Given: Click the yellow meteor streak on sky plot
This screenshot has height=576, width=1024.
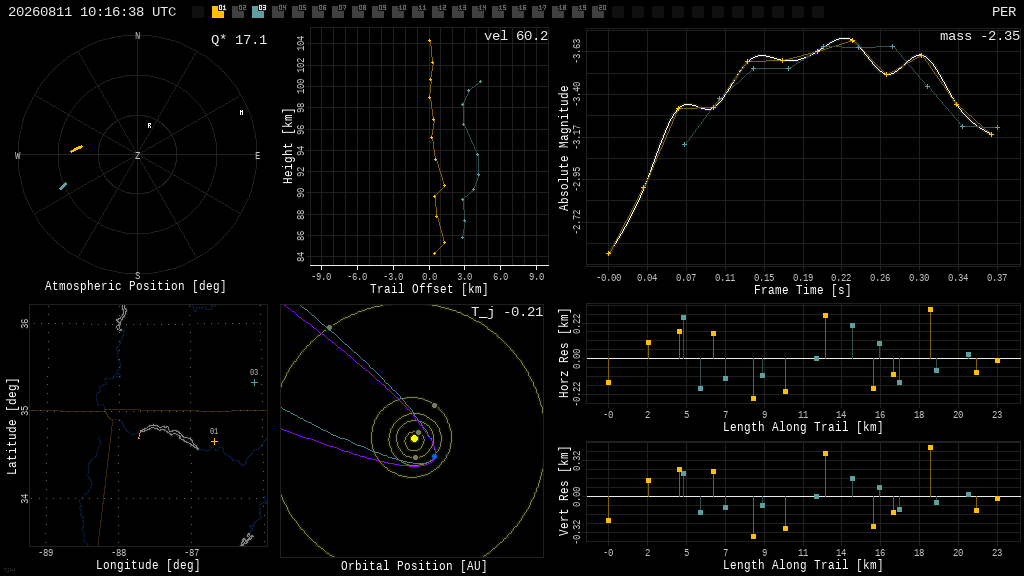Looking at the screenshot, I should coord(76,149).
